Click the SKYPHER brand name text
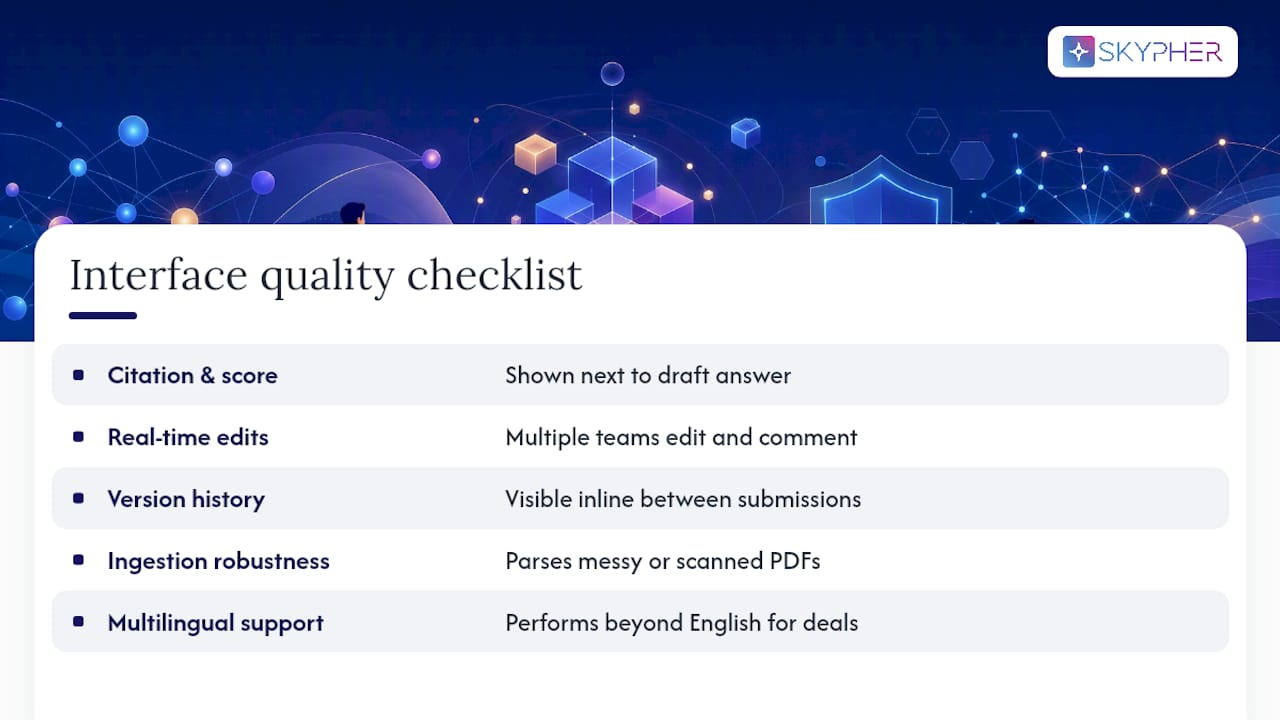Screen dimensions: 1280x720 click(x=1160, y=52)
